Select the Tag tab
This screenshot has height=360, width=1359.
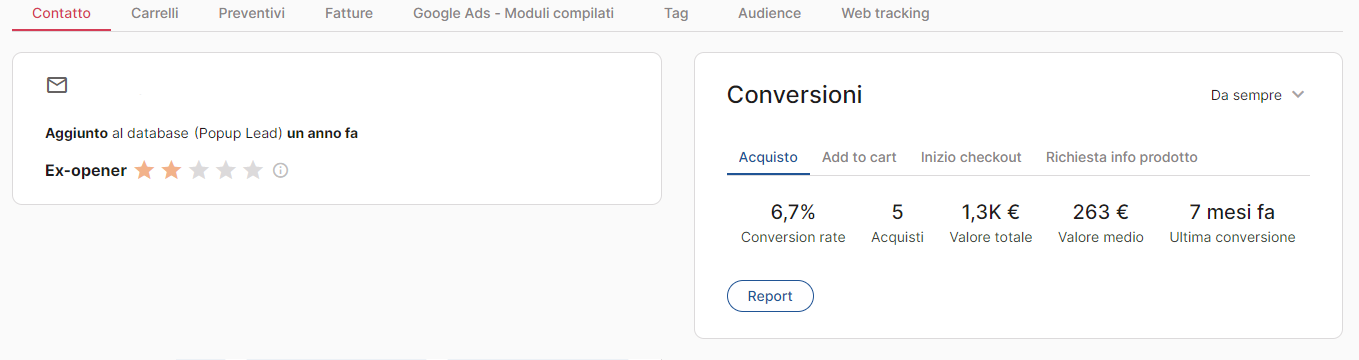point(676,14)
